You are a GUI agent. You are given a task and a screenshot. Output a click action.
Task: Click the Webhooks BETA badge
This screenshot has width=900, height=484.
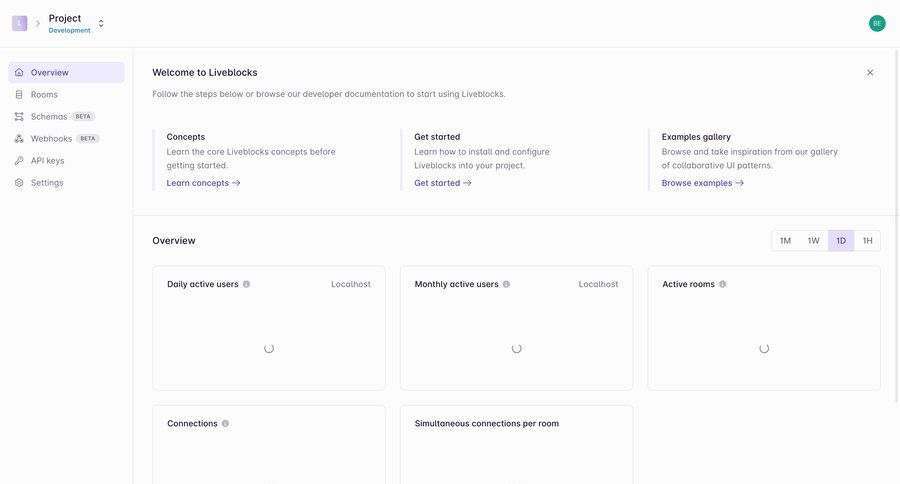(x=88, y=138)
